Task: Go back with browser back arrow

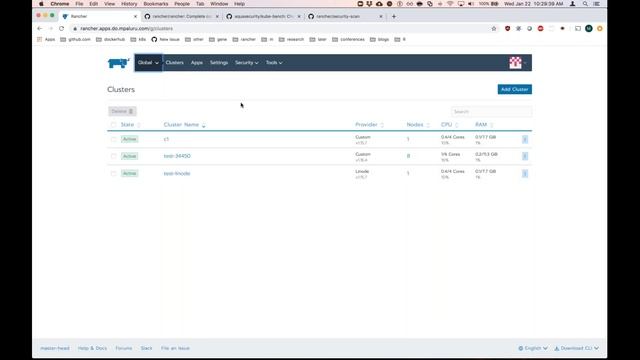Action: tap(40, 29)
